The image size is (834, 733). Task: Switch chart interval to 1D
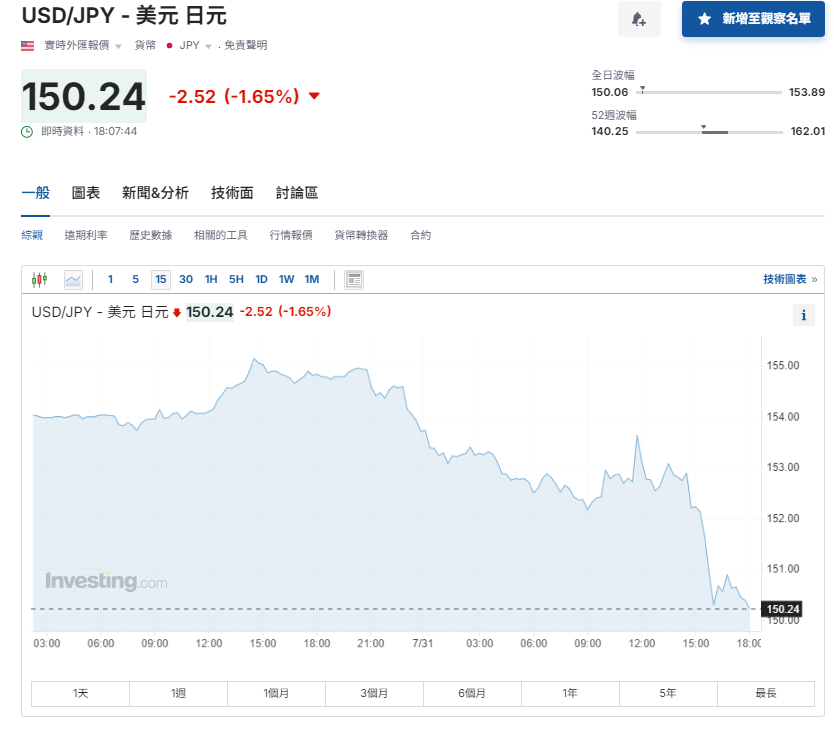coord(261,279)
